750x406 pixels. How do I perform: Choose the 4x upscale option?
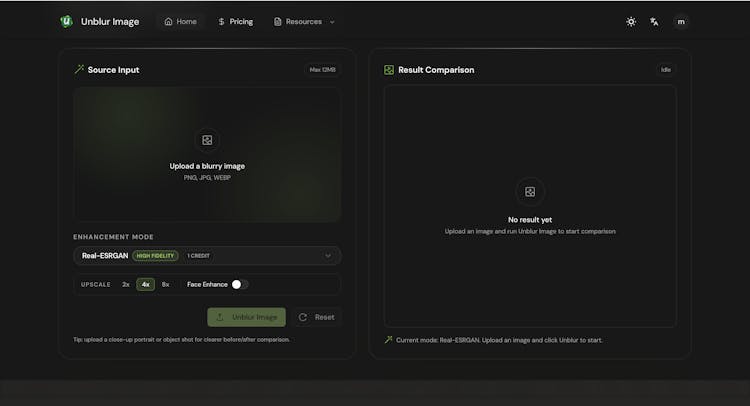146,284
